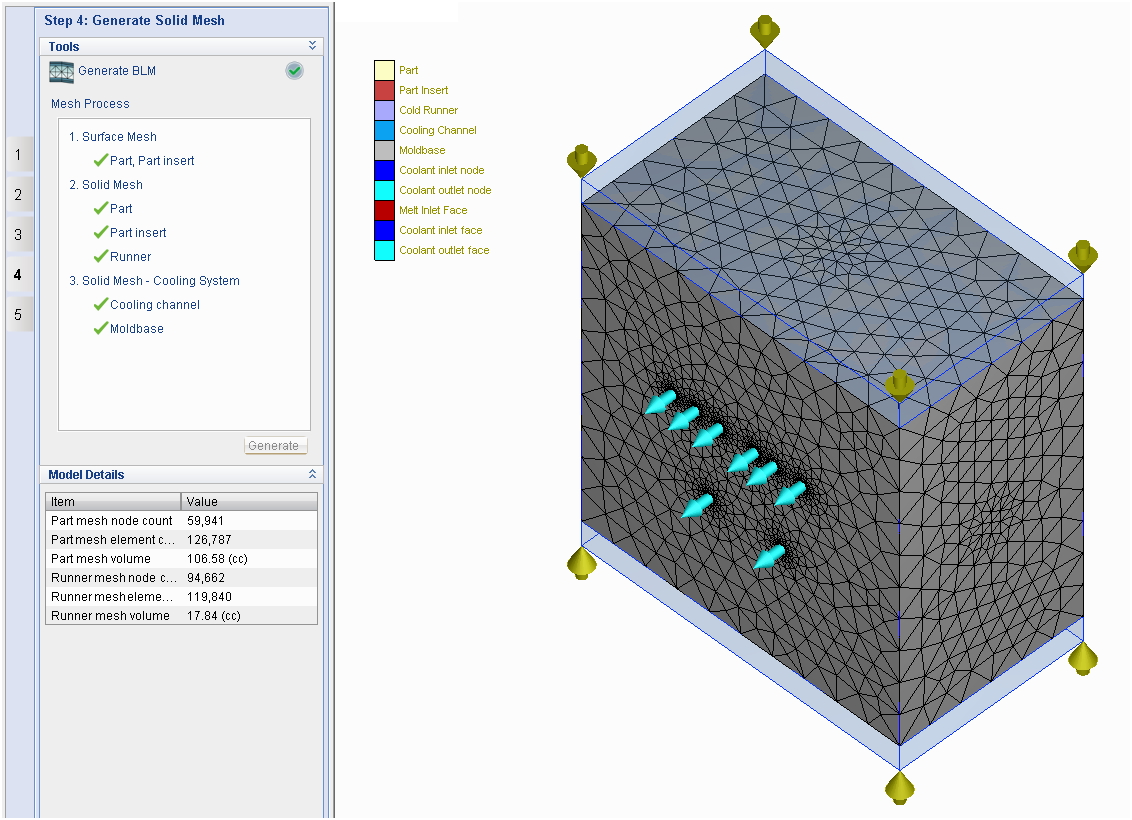Viewport: 1132px width, 820px height.
Task: Switch to step 1 tab
Action: coord(19,154)
